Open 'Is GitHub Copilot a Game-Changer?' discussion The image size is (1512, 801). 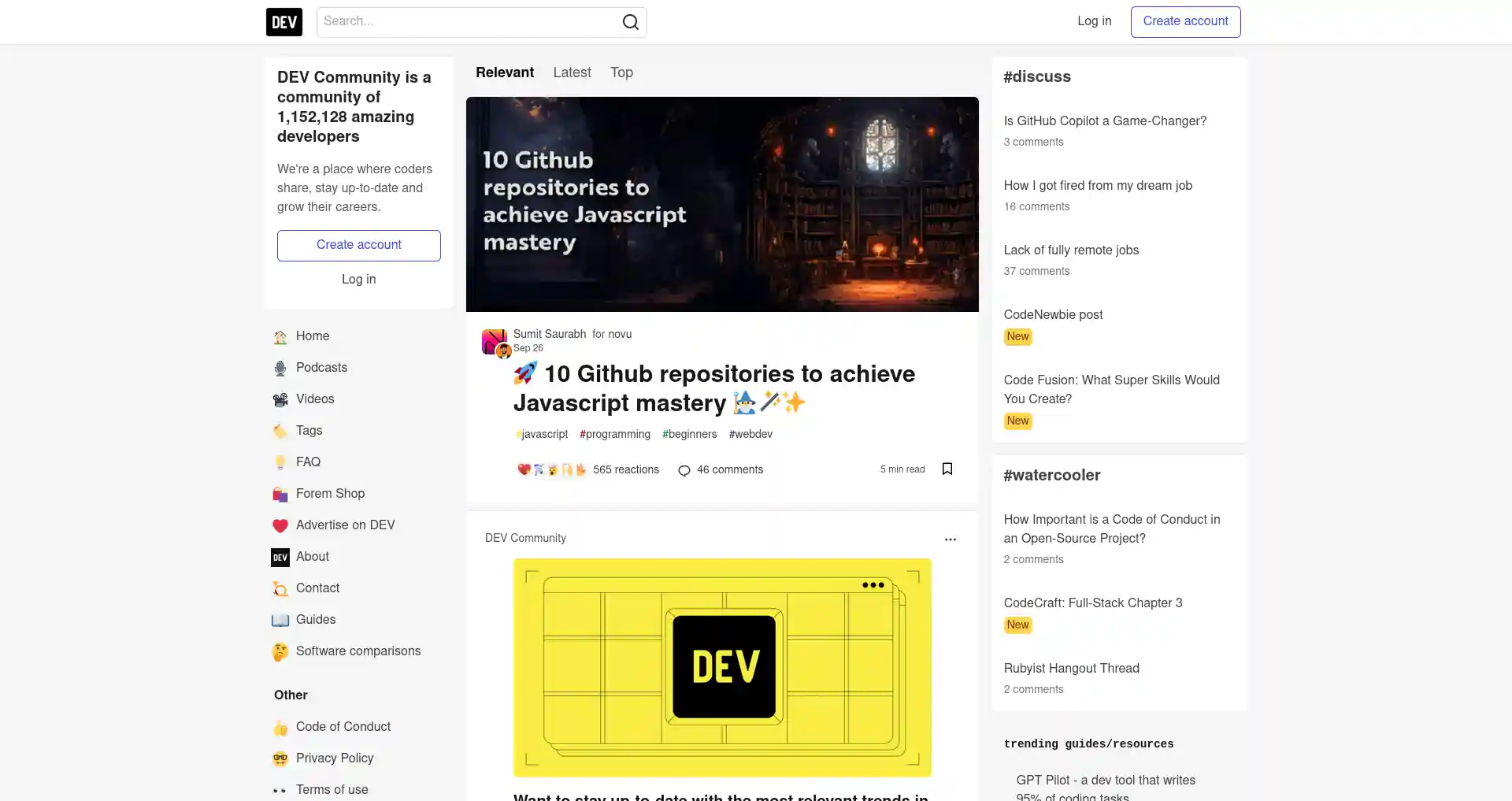pyautogui.click(x=1105, y=121)
